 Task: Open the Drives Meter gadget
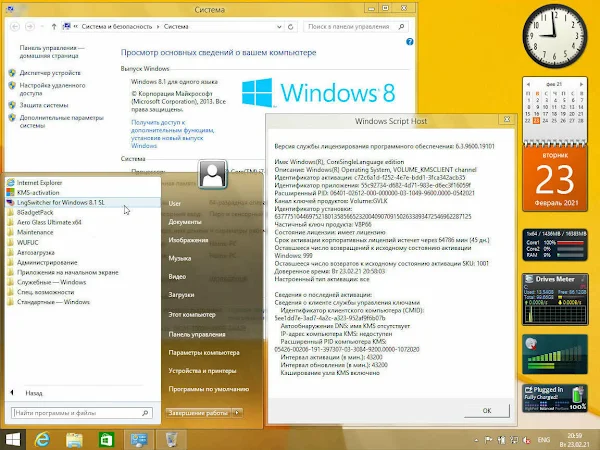pyautogui.click(x=555, y=299)
